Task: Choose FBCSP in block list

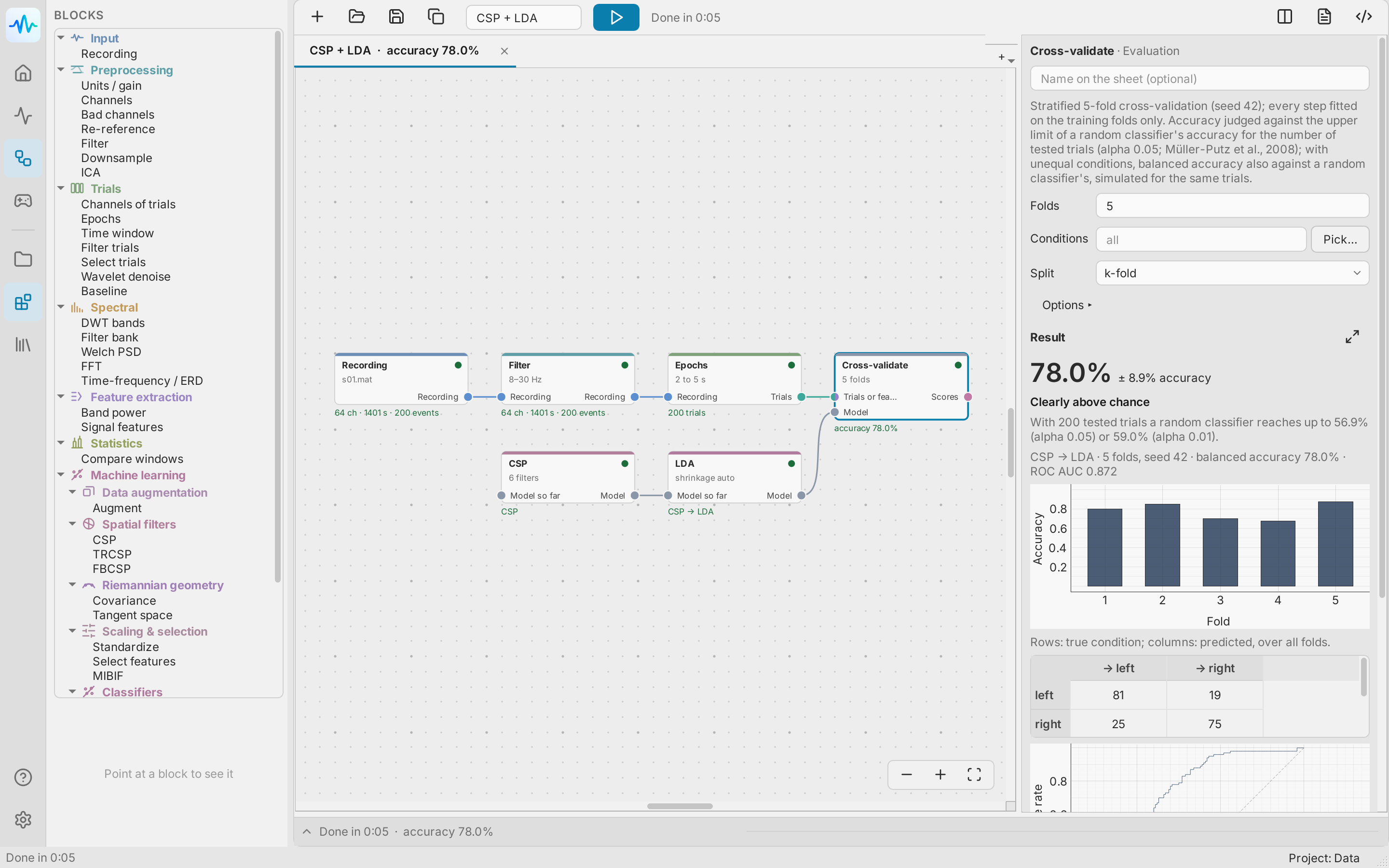Action: click(111, 569)
